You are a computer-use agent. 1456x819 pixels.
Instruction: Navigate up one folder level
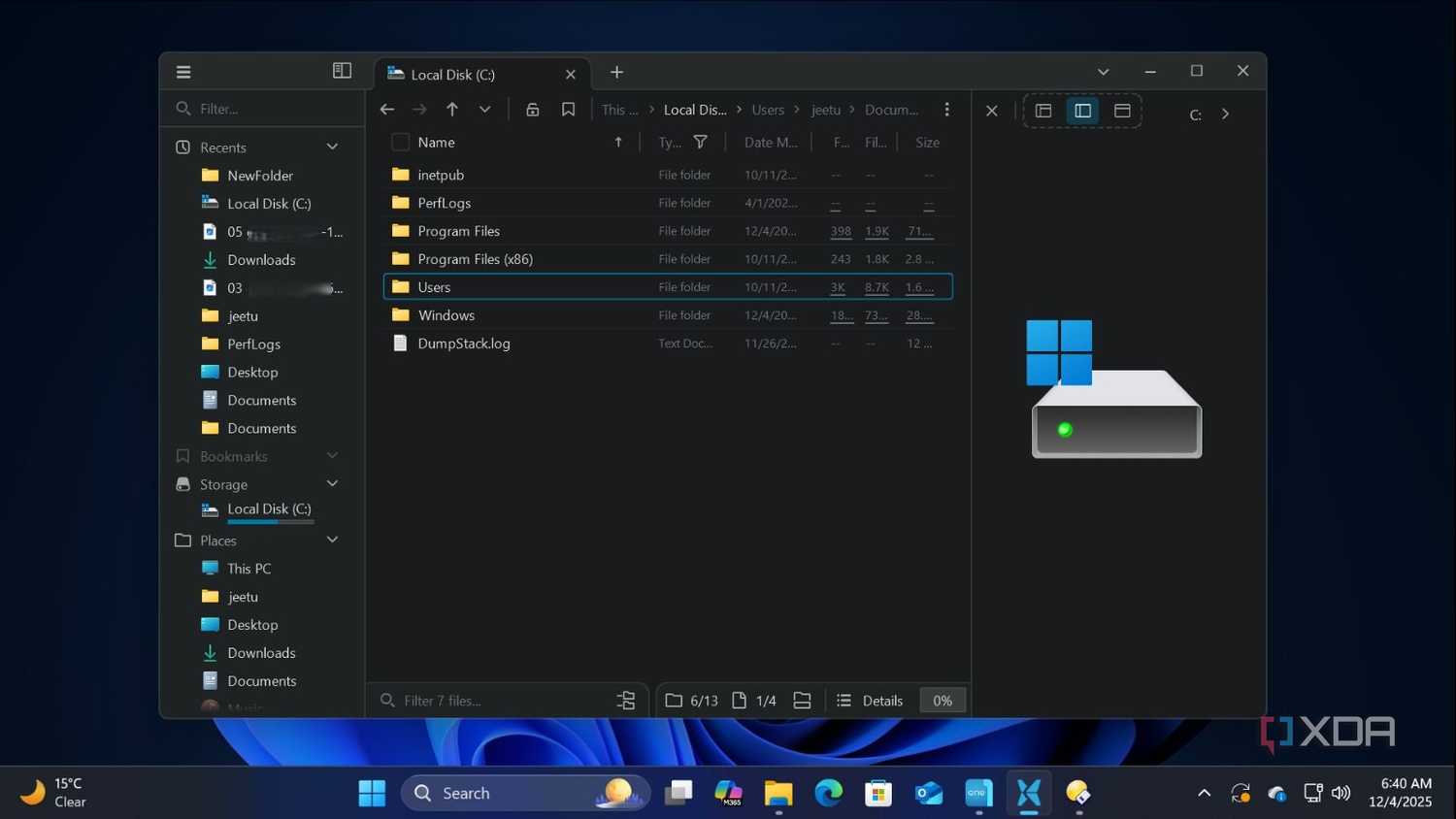pos(452,110)
